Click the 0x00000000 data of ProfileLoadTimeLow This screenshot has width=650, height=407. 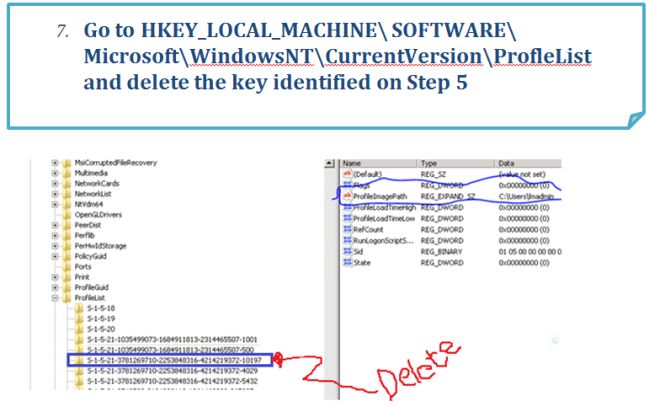tap(524, 218)
